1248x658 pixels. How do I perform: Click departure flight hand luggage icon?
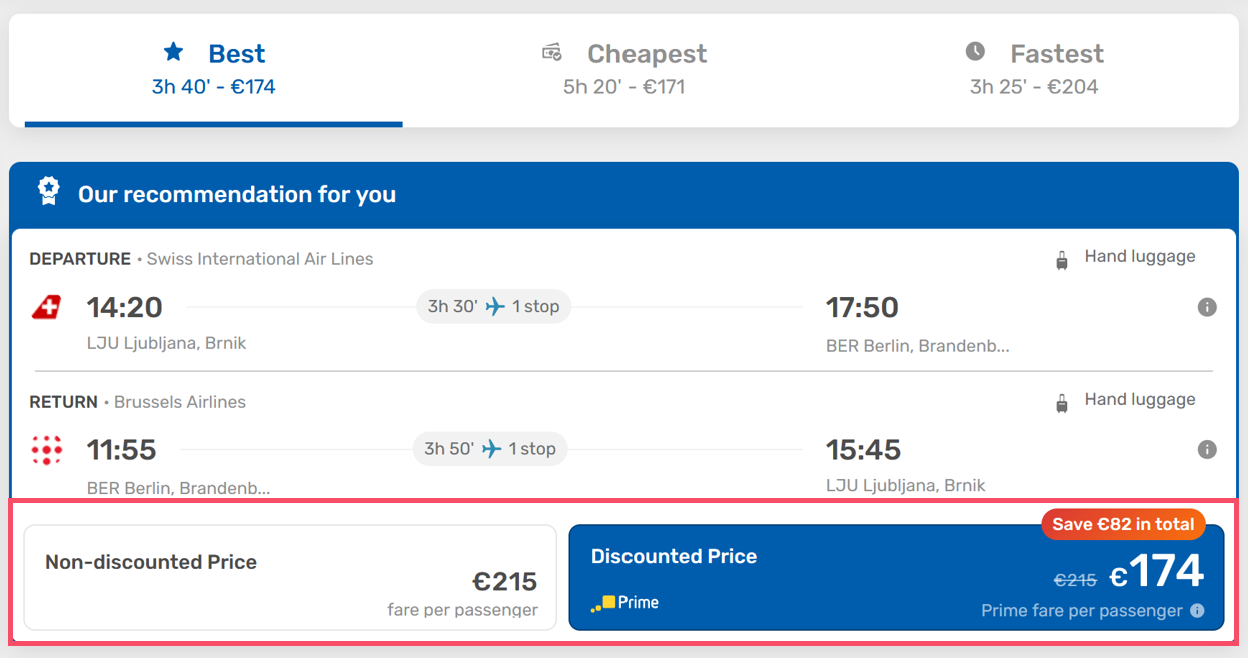point(1062,260)
